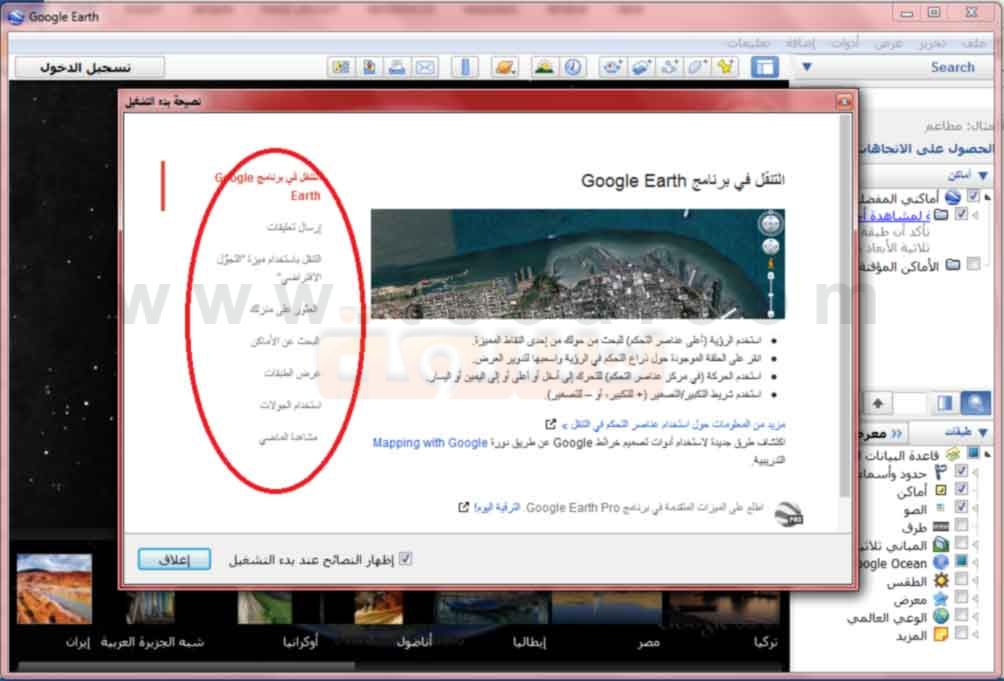Select the Ruler measuring tool

click(x=466, y=67)
